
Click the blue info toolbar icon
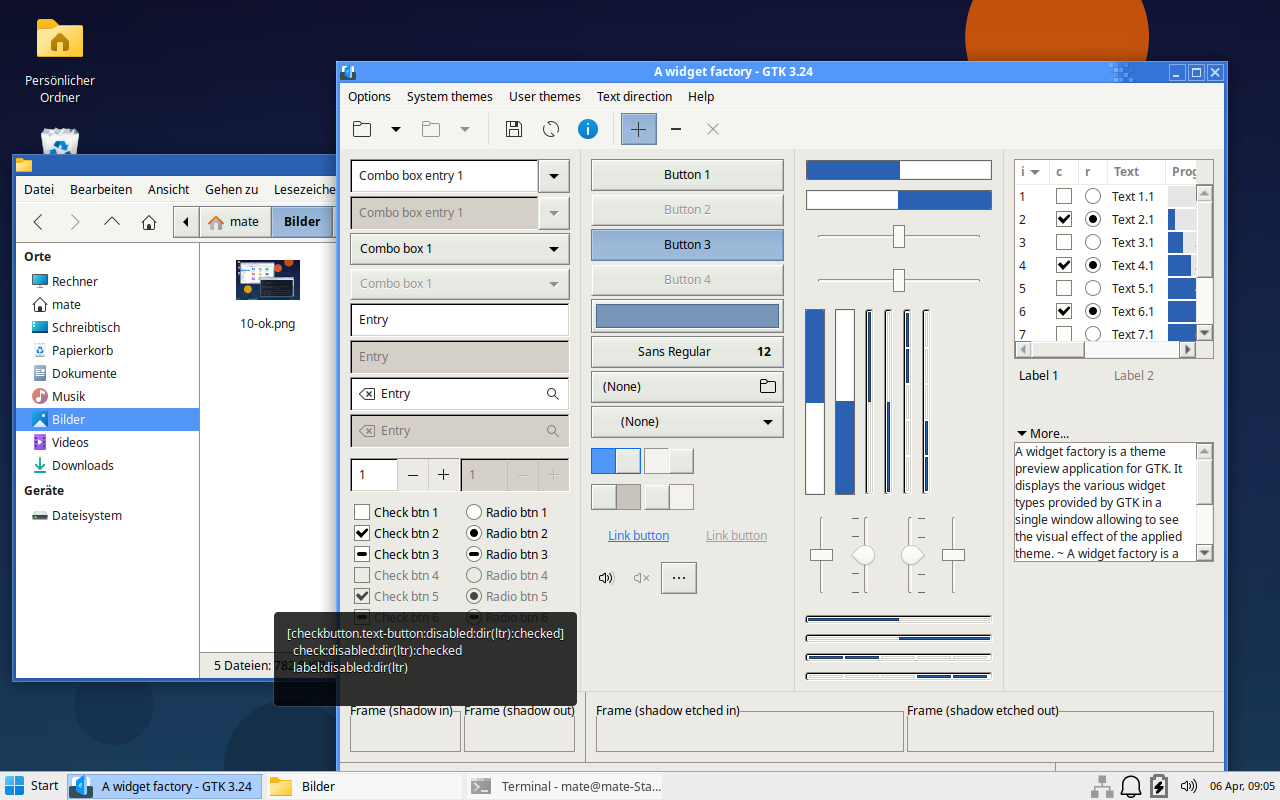[588, 129]
